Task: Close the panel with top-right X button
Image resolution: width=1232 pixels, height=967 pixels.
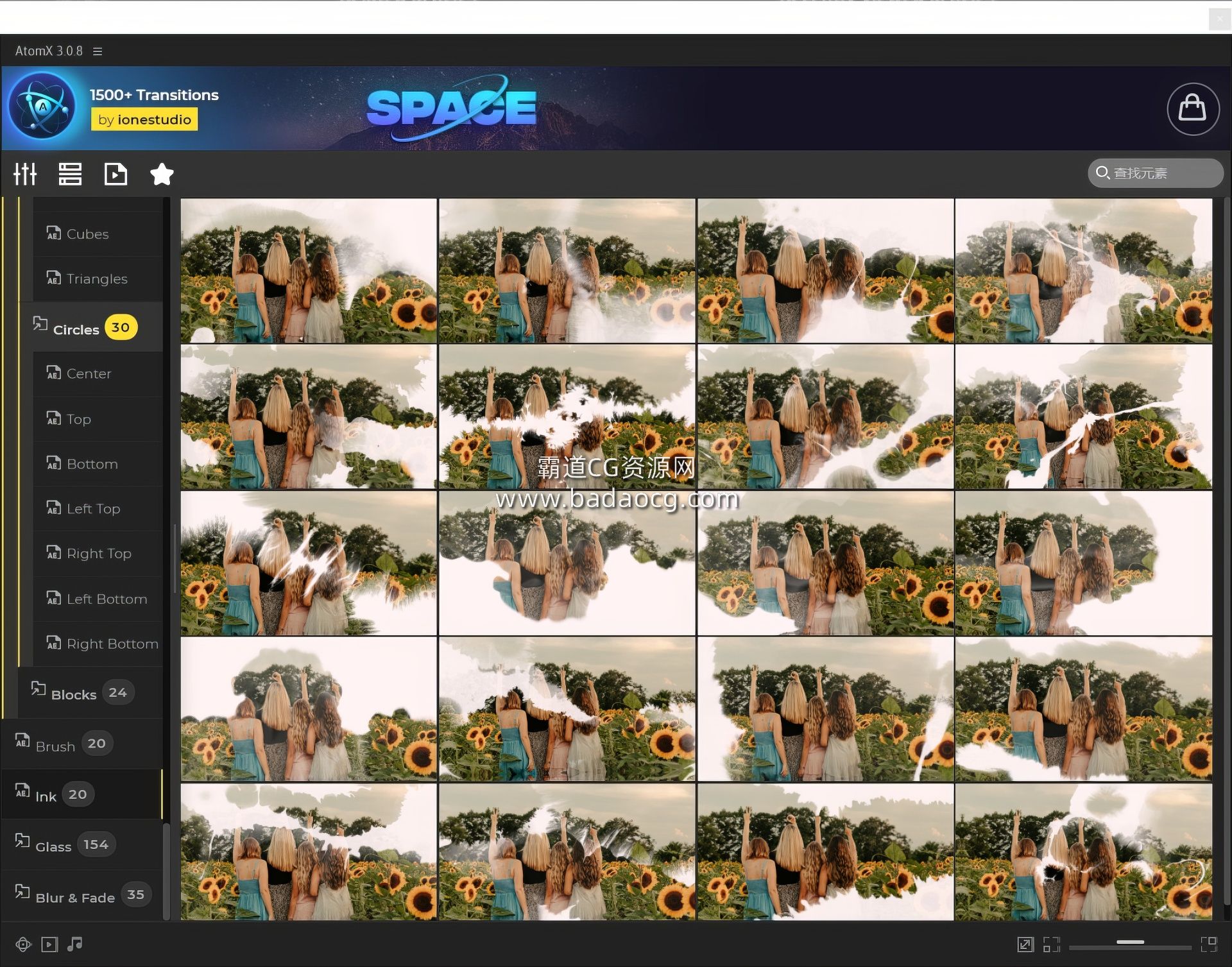Action: click(1219, 19)
